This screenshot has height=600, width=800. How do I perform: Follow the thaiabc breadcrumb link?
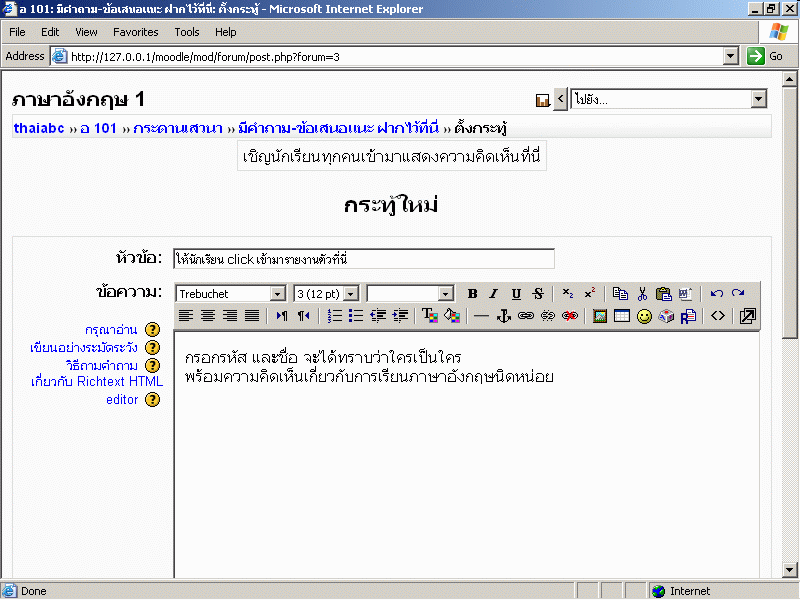(39, 128)
